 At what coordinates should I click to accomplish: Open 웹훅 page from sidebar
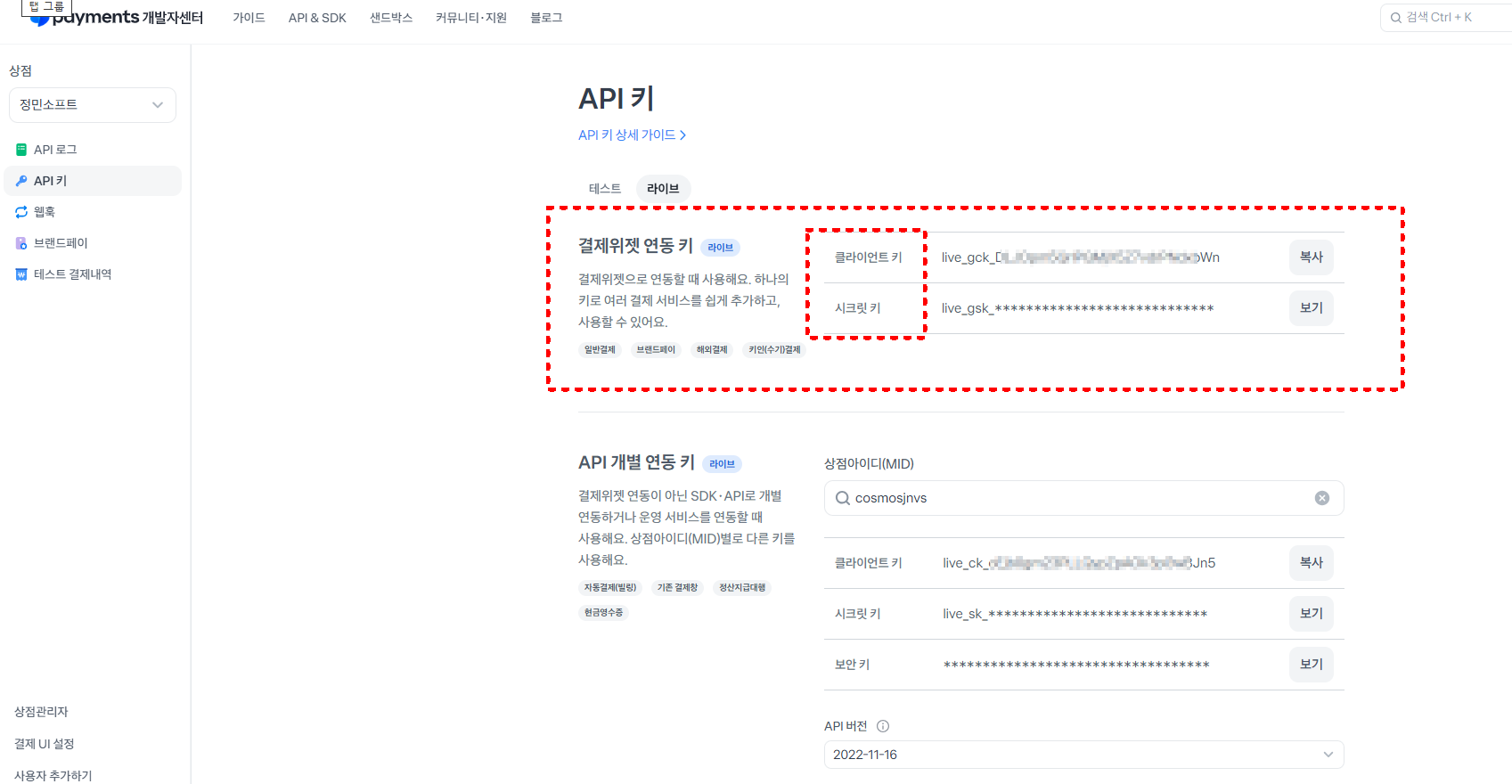pos(93,212)
